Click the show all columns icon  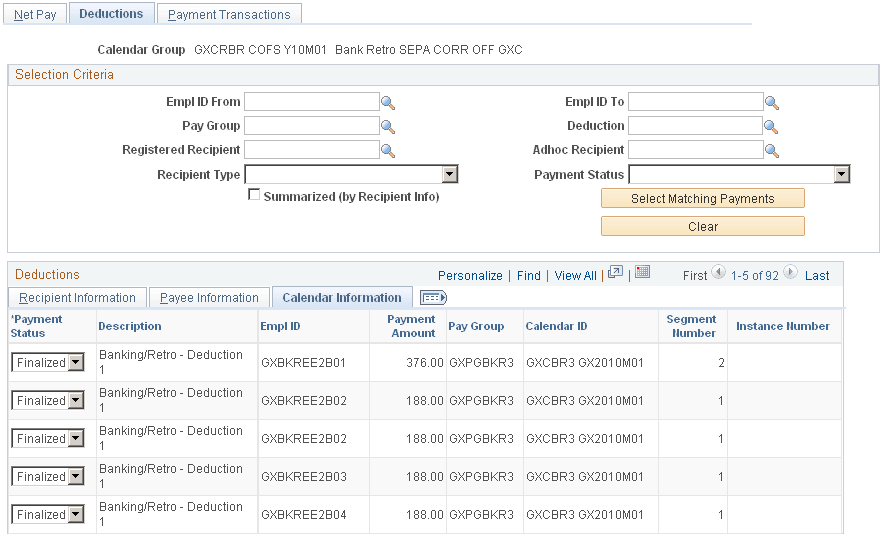point(434,297)
